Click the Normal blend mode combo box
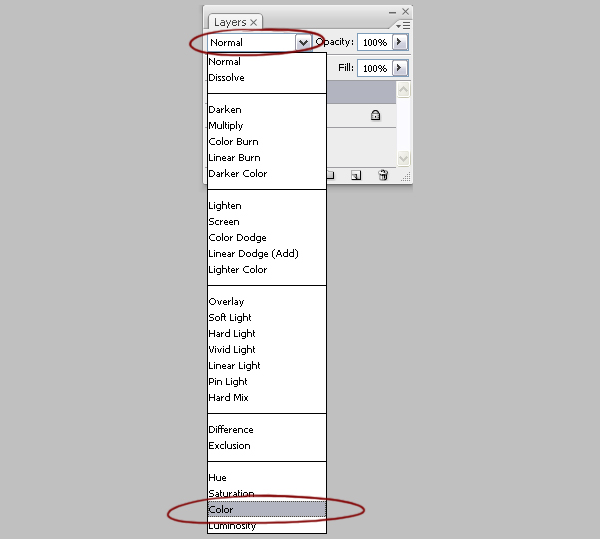Viewport: 600px width, 539px height. [260, 42]
